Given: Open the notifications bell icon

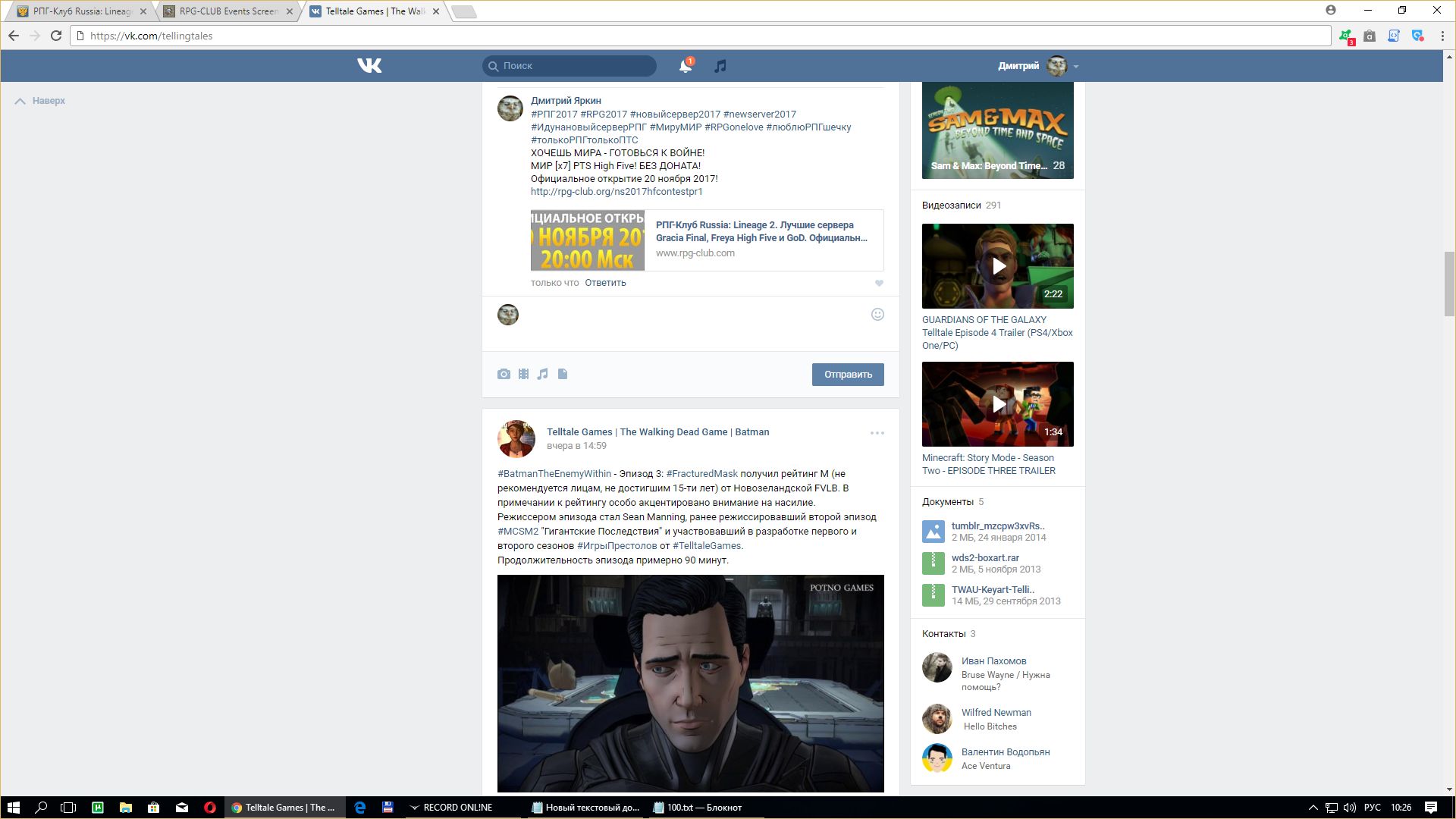Looking at the screenshot, I should (x=685, y=66).
